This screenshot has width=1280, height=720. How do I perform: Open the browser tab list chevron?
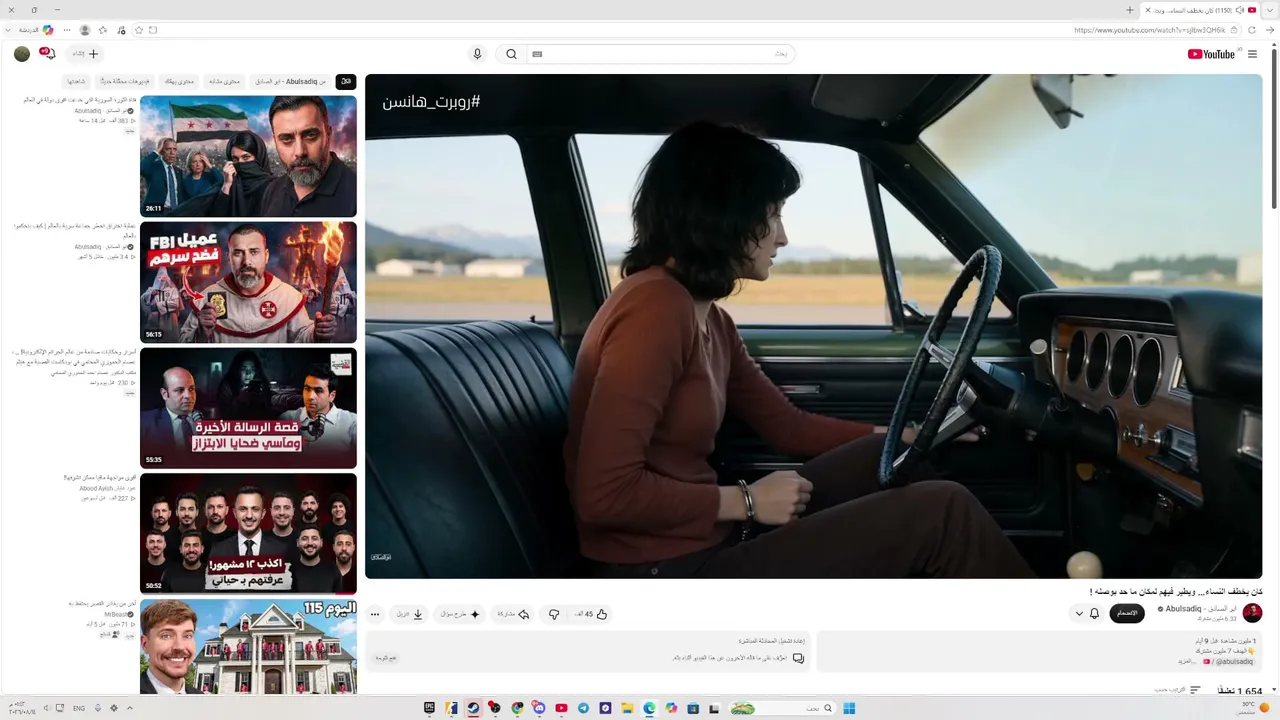(x=1271, y=10)
